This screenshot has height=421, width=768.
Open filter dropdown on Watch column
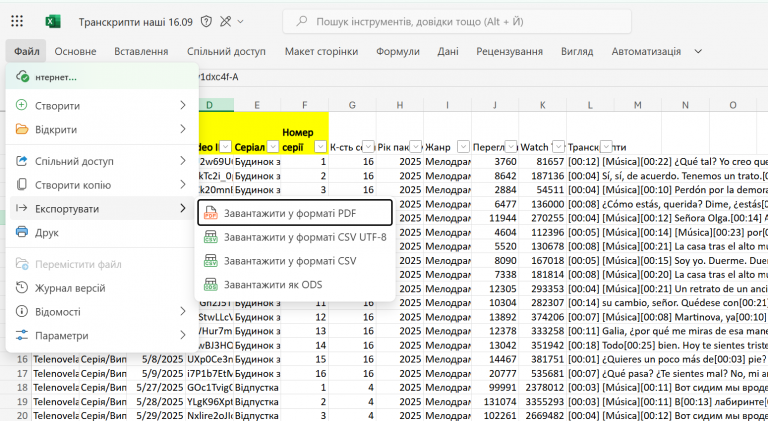point(558,146)
